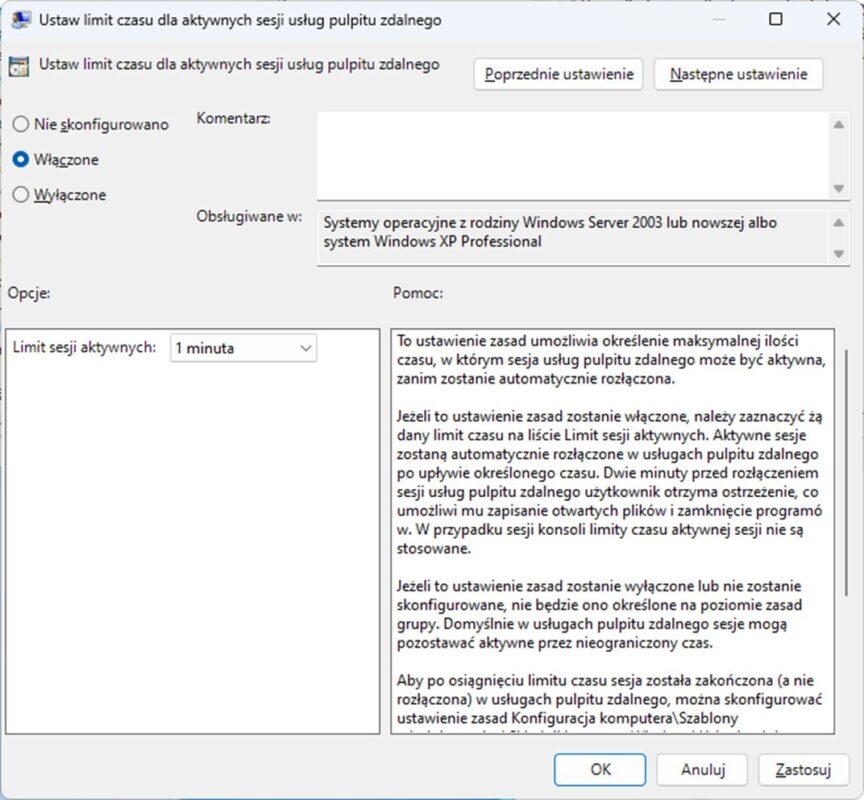Click the Komentarz box scroll up arrow
The width and height of the screenshot is (864, 800).
click(839, 125)
